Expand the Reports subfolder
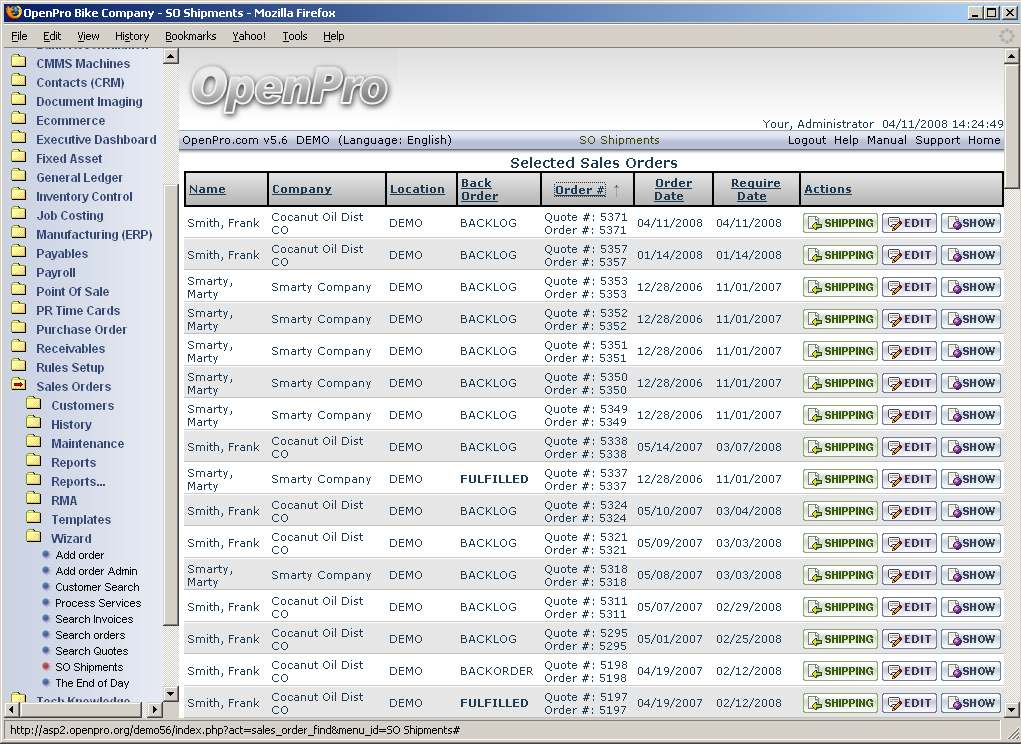This screenshot has width=1021, height=744. click(34, 462)
